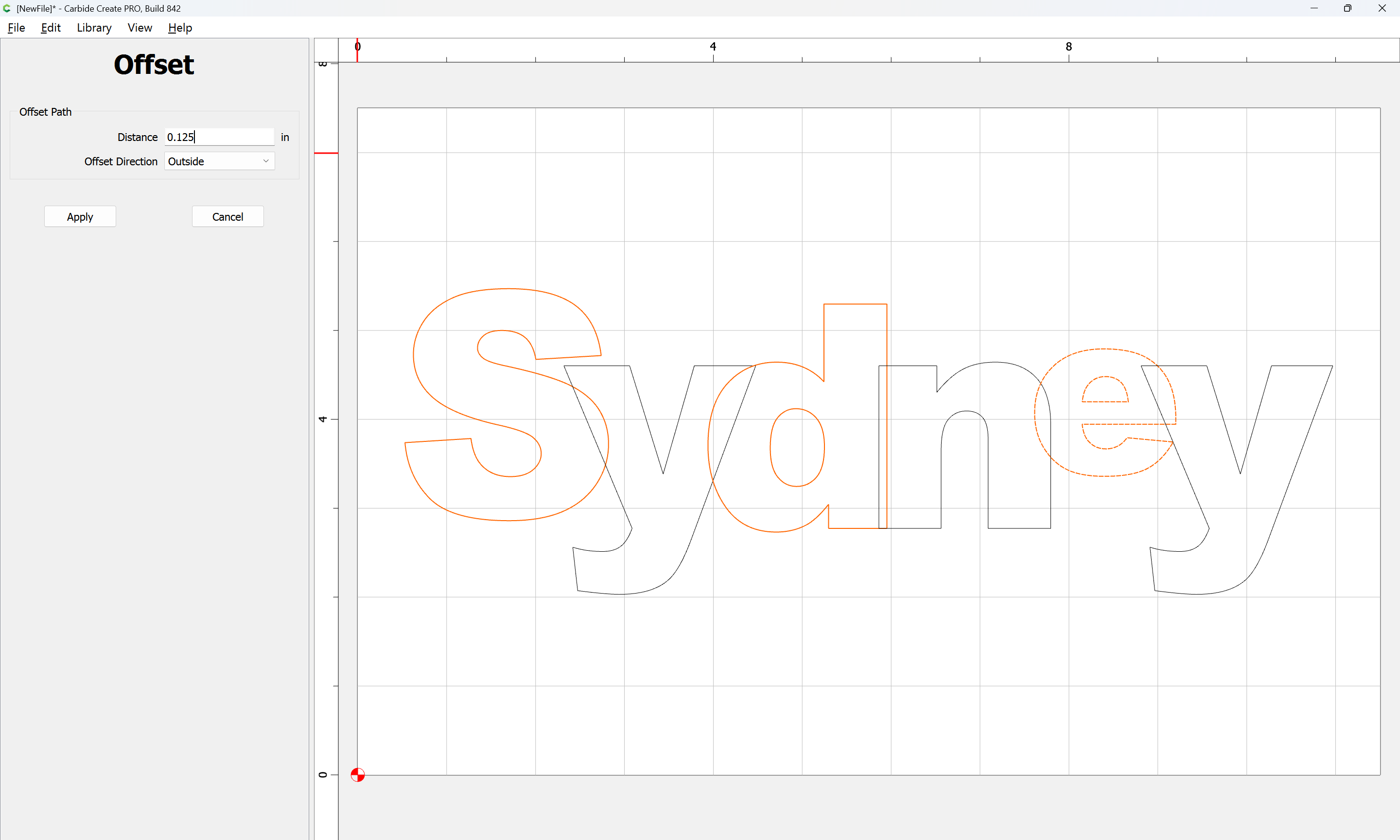Click the dropdown chevron next to Outside
This screenshot has width=1400, height=840.
click(266, 161)
